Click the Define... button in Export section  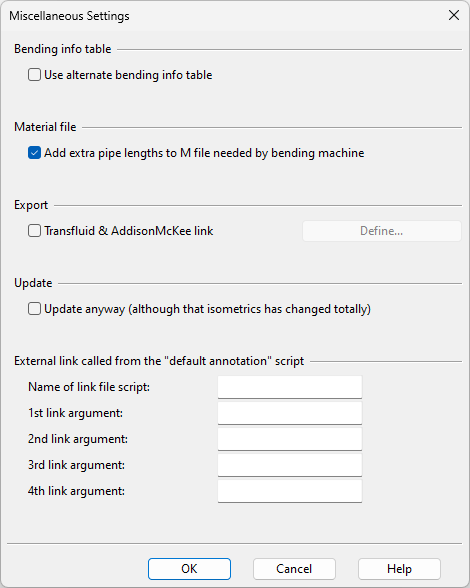tap(381, 231)
